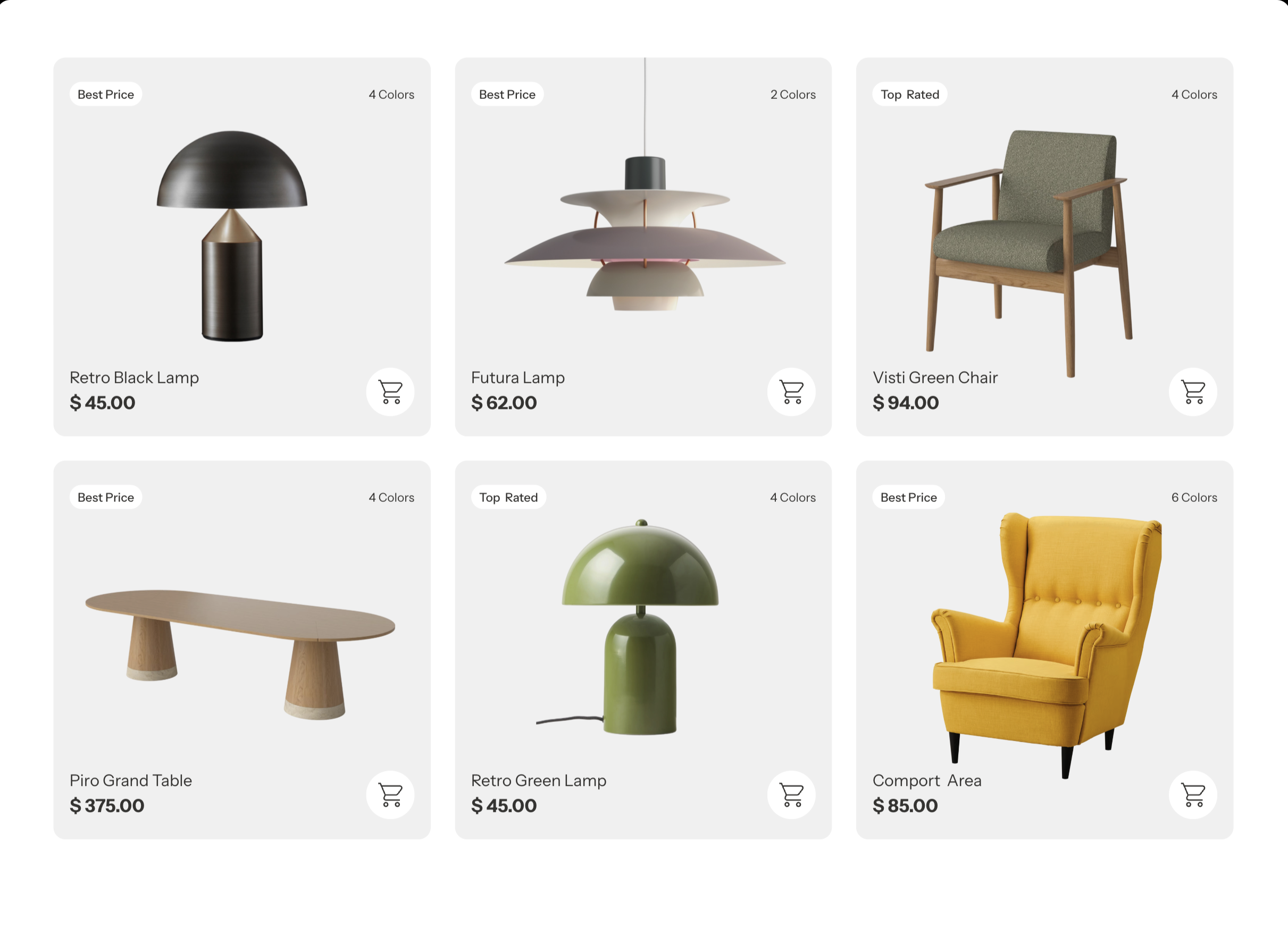Viewport: 1288px width, 942px height.
Task: View the yellow Comport Area armchair image
Action: coord(1047,645)
